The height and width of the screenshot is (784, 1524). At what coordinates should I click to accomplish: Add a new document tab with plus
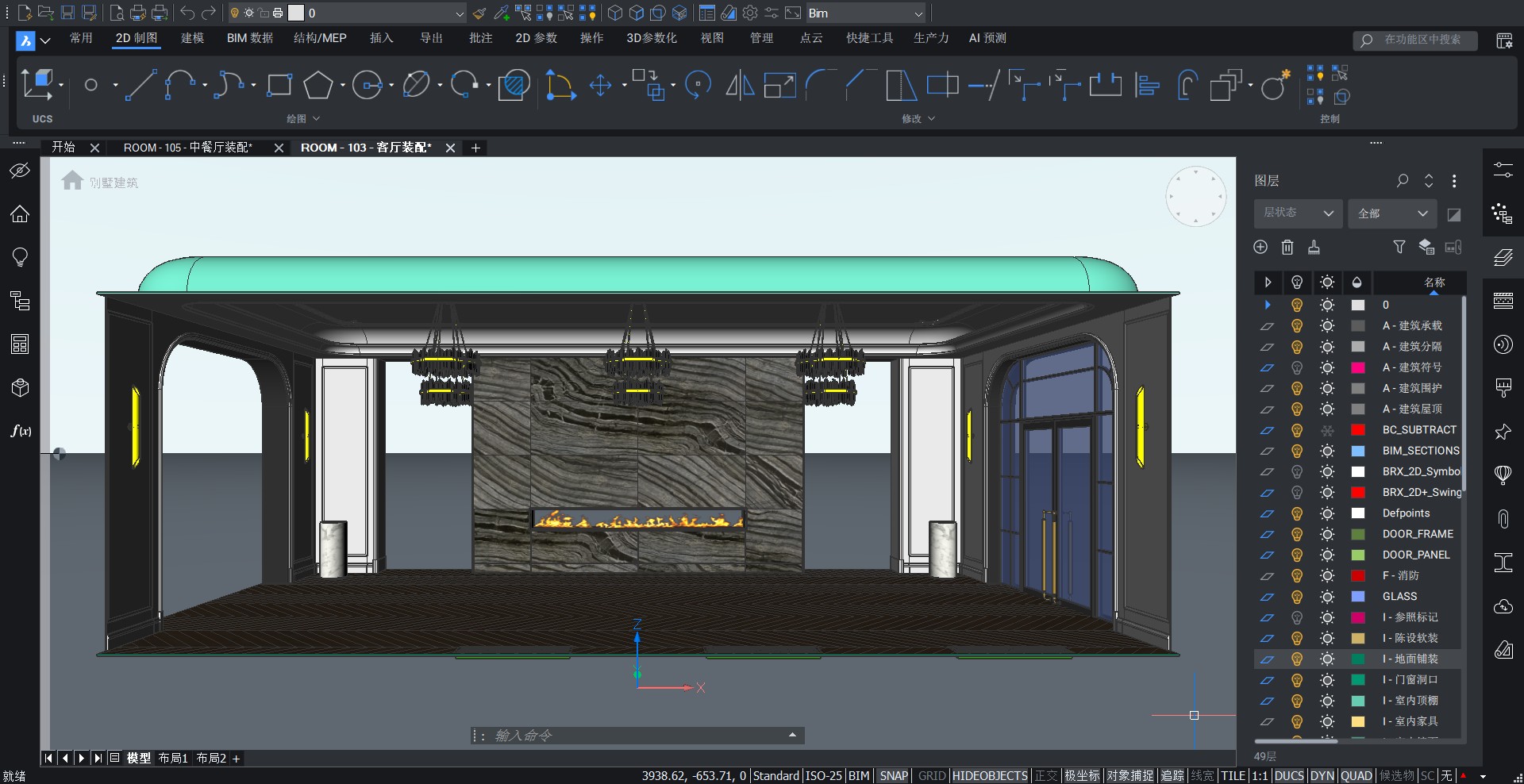tap(476, 148)
